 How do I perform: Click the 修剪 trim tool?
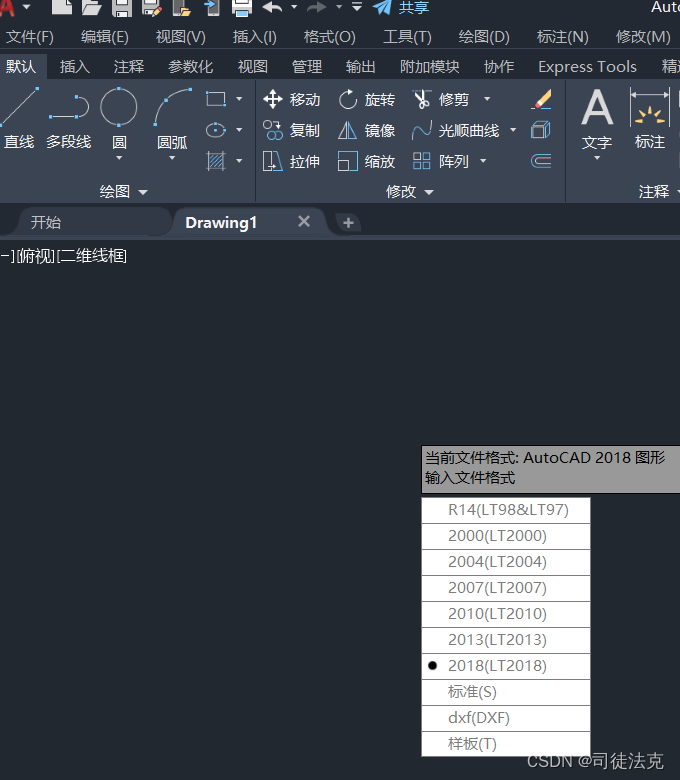[441, 99]
